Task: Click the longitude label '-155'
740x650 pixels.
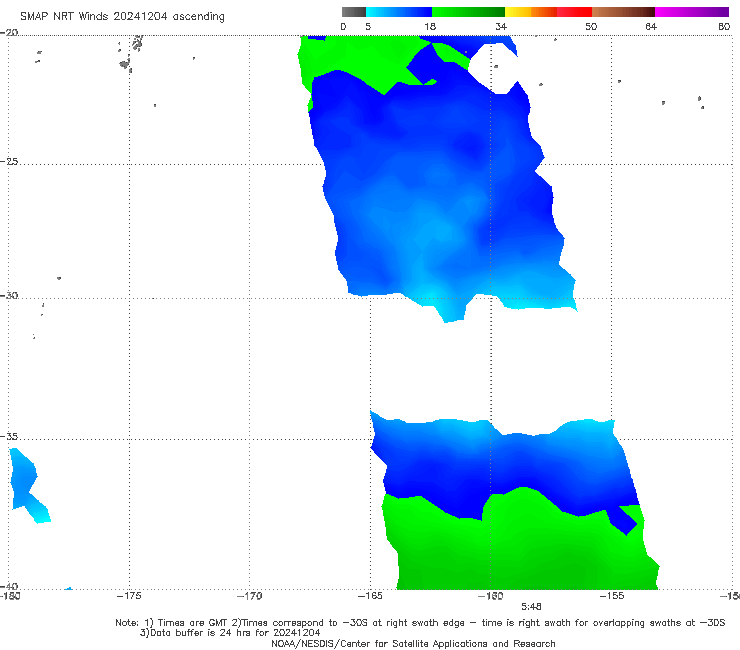Action: [x=612, y=596]
